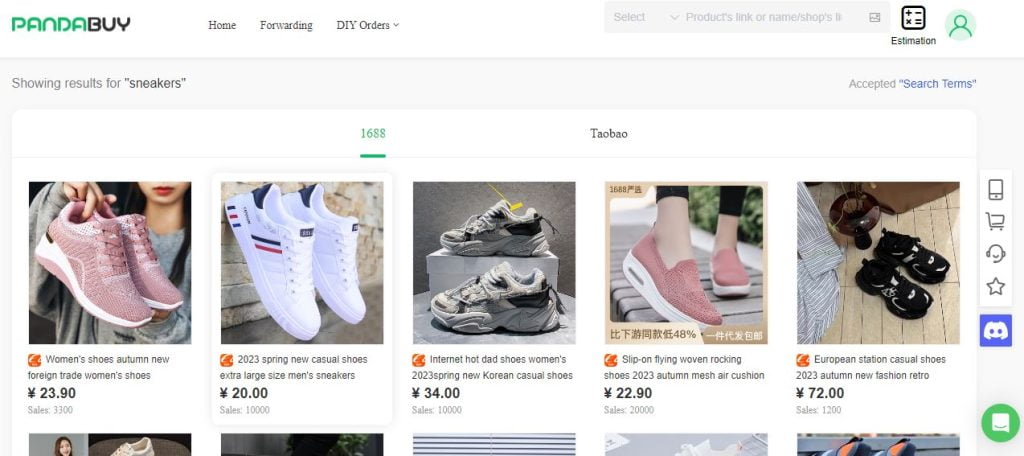This screenshot has width=1024, height=456.
Task: Open the shopping cart sidebar icon
Action: (995, 222)
